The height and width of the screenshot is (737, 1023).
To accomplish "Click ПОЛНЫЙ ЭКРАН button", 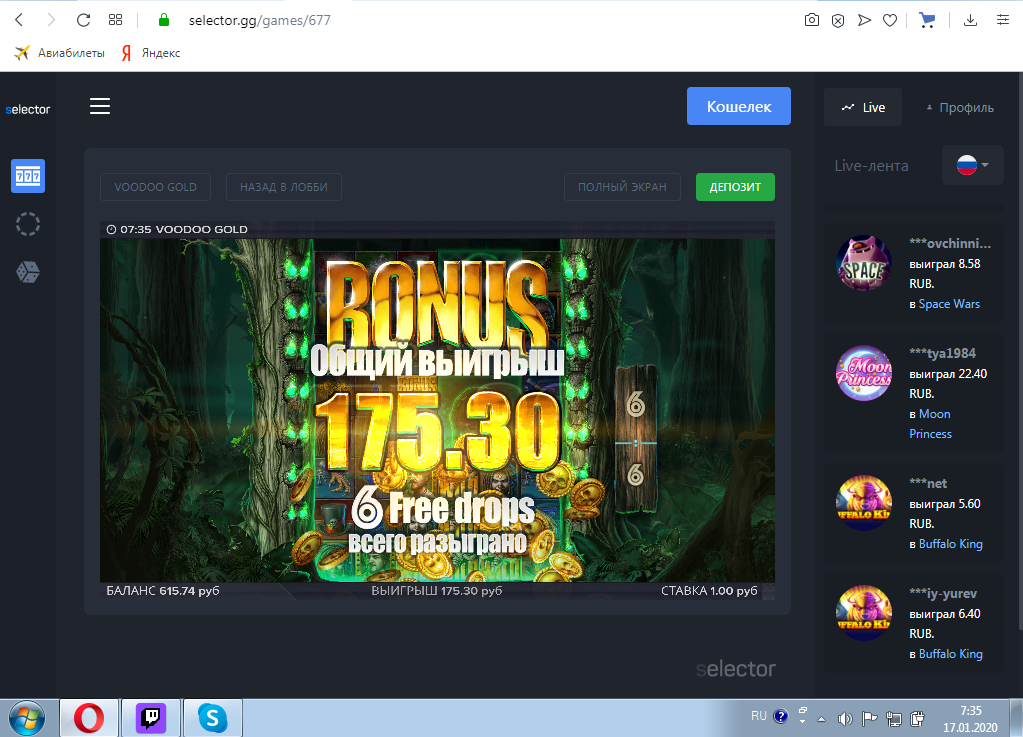I will pos(622,187).
